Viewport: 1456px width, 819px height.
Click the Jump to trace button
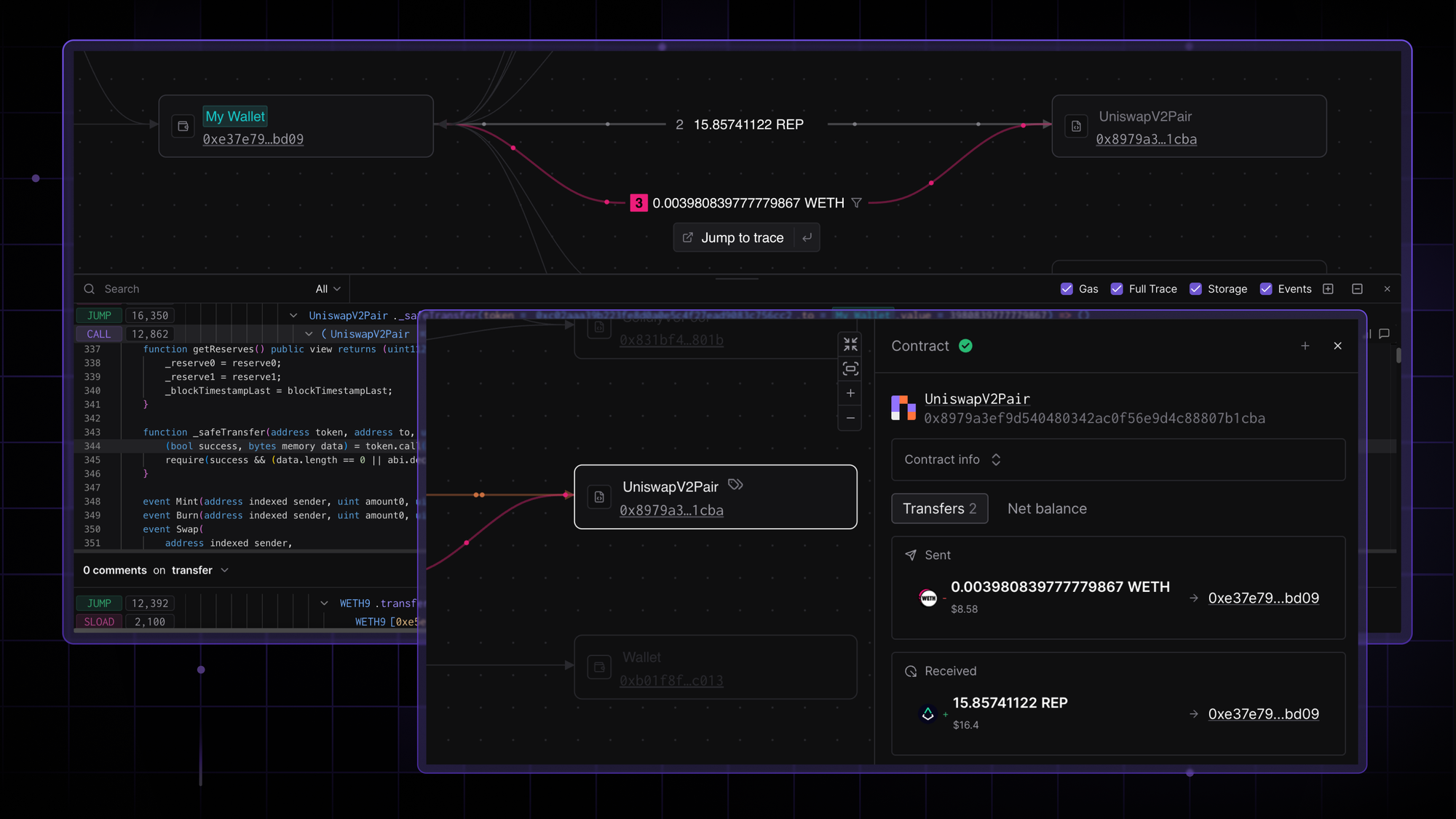(743, 237)
